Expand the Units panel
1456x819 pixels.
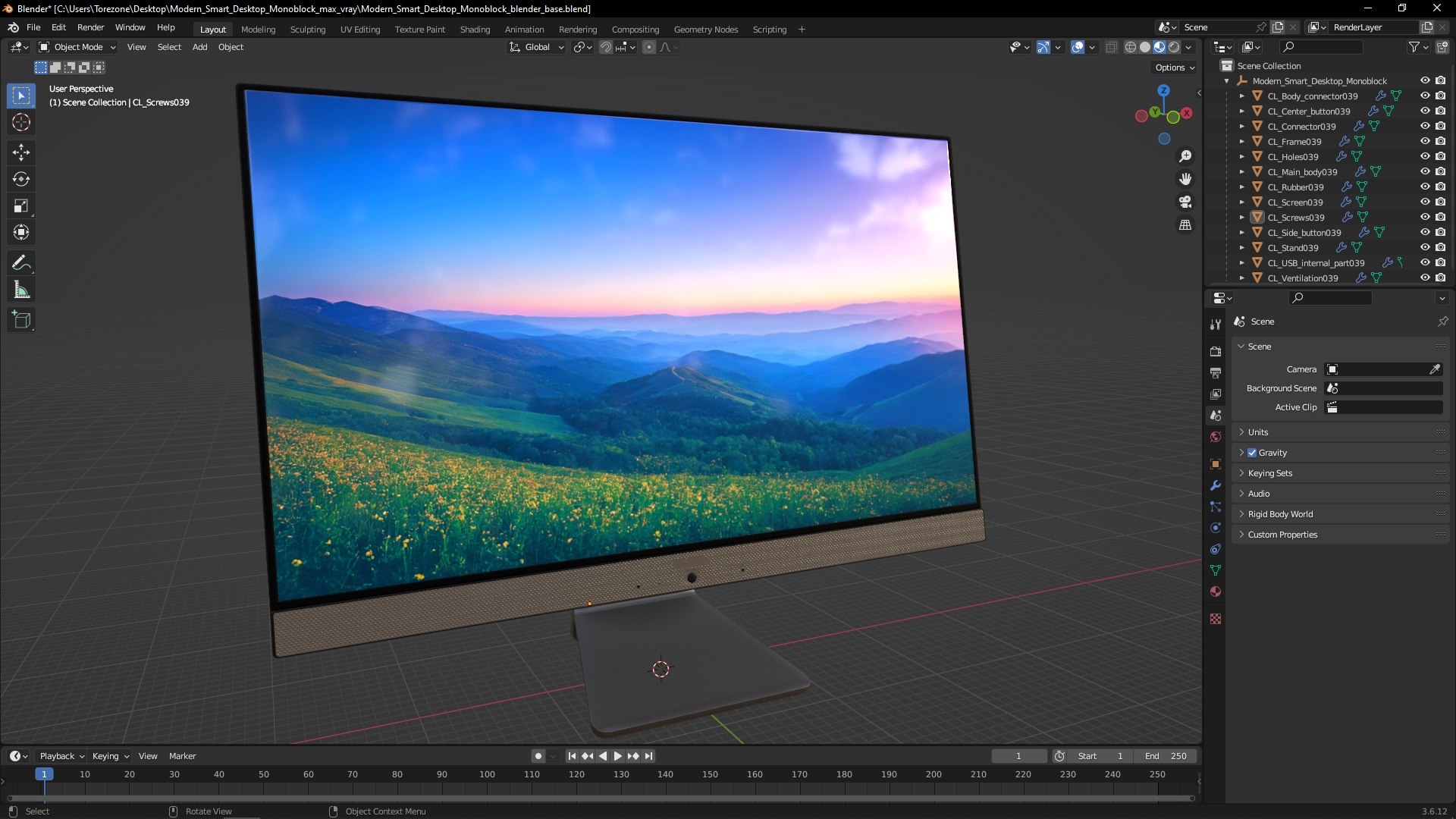(x=1258, y=432)
